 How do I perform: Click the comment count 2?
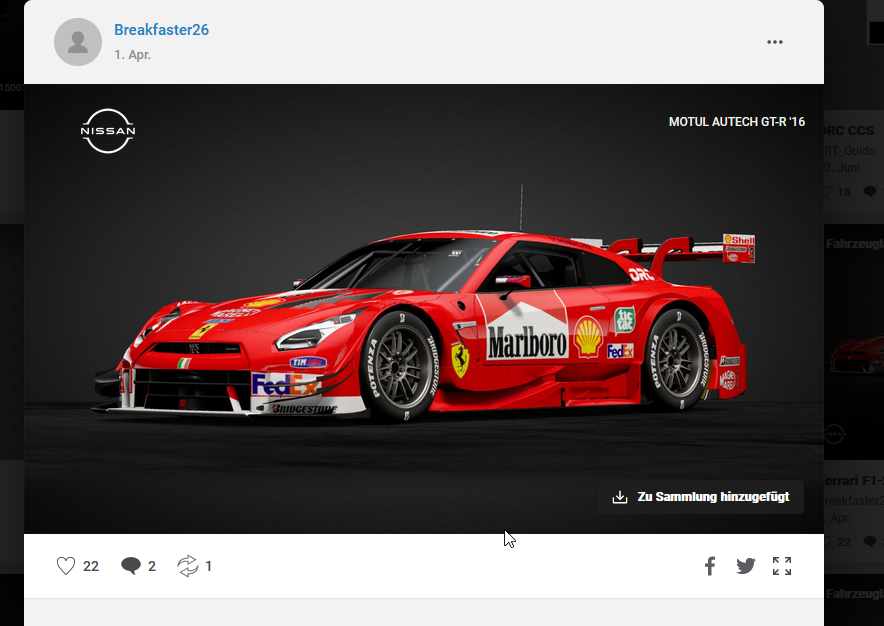click(x=152, y=566)
